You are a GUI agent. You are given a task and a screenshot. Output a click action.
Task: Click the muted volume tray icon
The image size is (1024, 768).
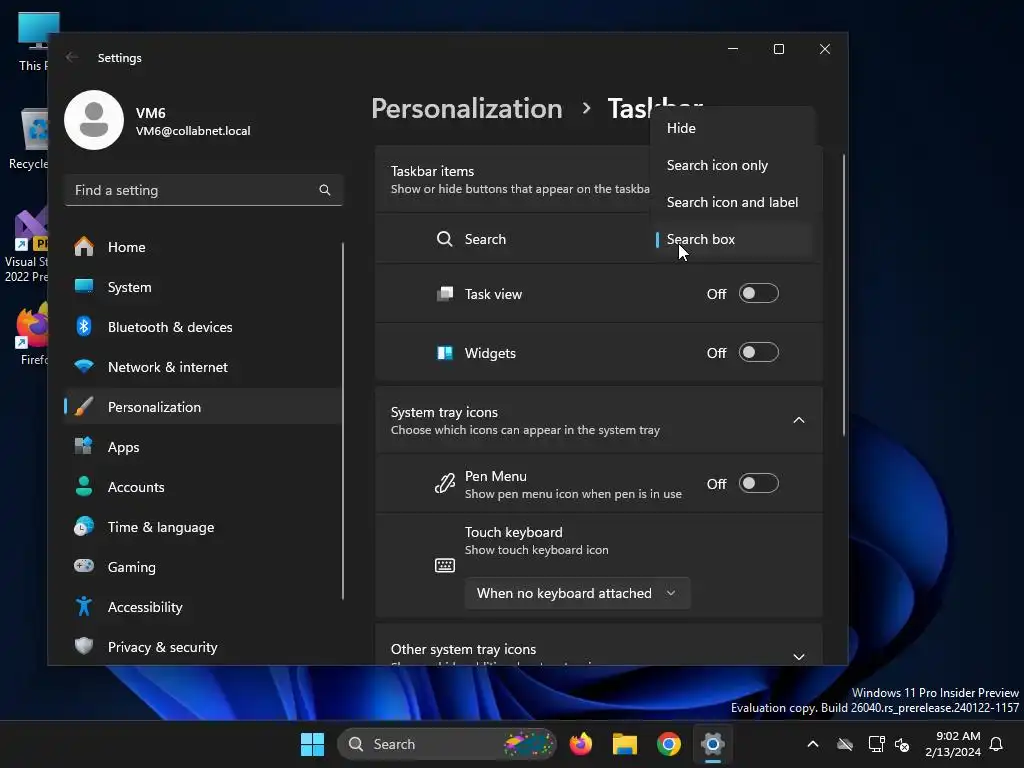point(903,744)
